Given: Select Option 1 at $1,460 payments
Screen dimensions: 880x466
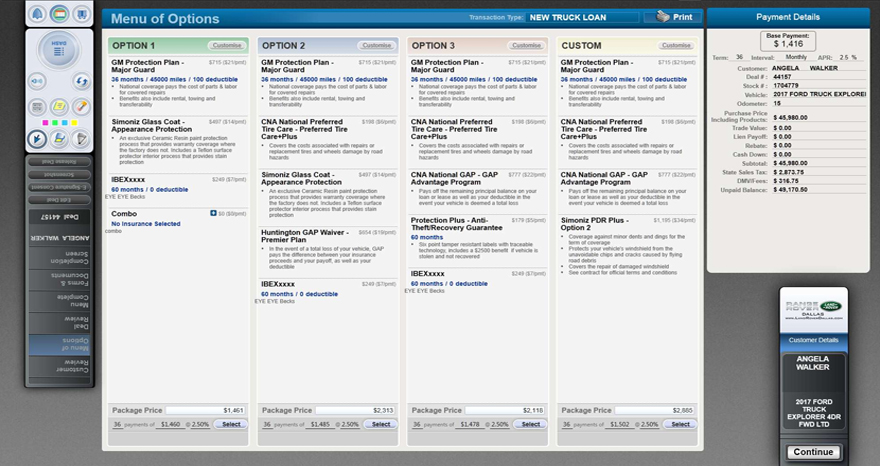Looking at the screenshot, I should [x=231, y=424].
